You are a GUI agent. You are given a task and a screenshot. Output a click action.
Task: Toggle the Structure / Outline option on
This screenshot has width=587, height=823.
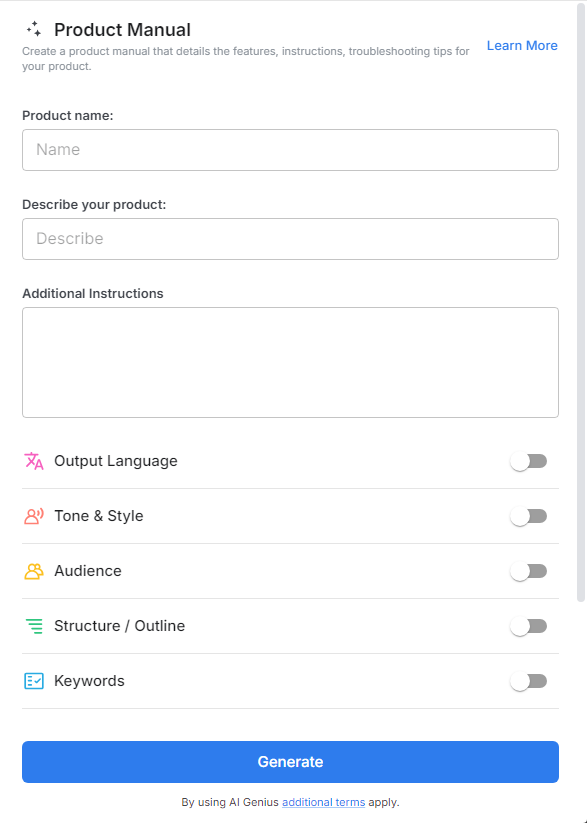pos(529,626)
